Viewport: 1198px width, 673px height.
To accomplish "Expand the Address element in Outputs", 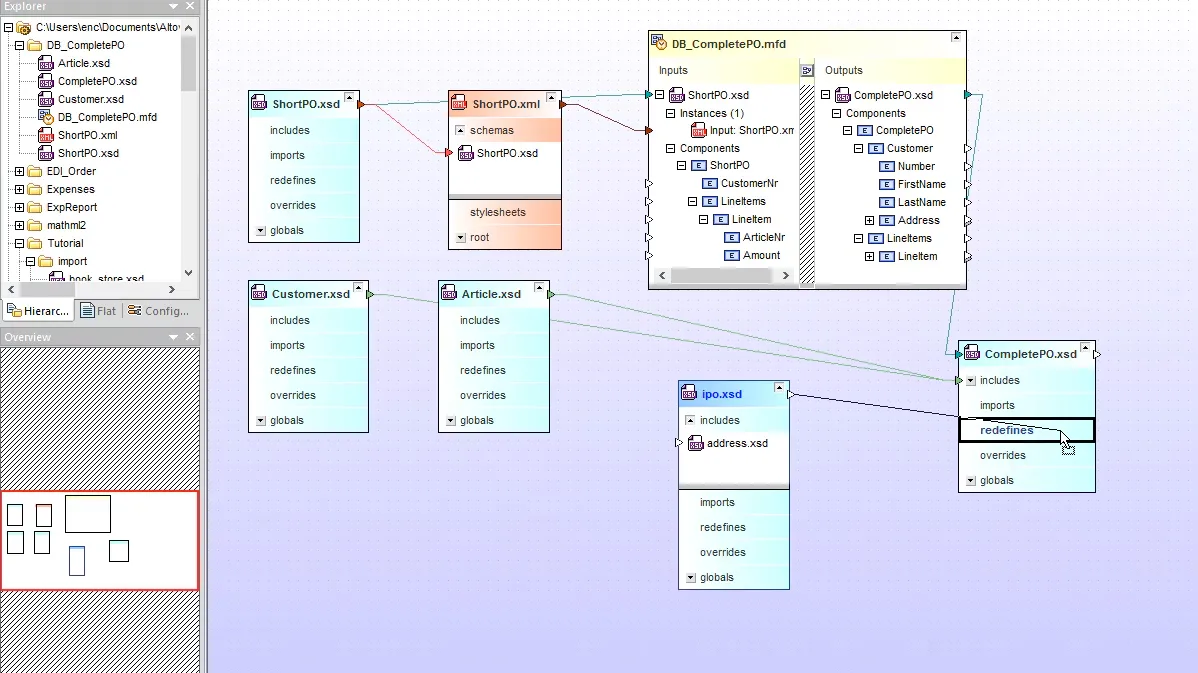I will point(869,220).
